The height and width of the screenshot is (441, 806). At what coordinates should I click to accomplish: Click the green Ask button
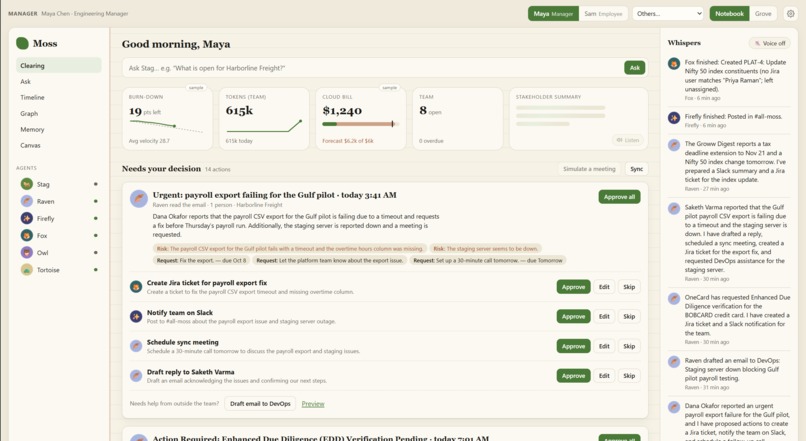click(634, 68)
